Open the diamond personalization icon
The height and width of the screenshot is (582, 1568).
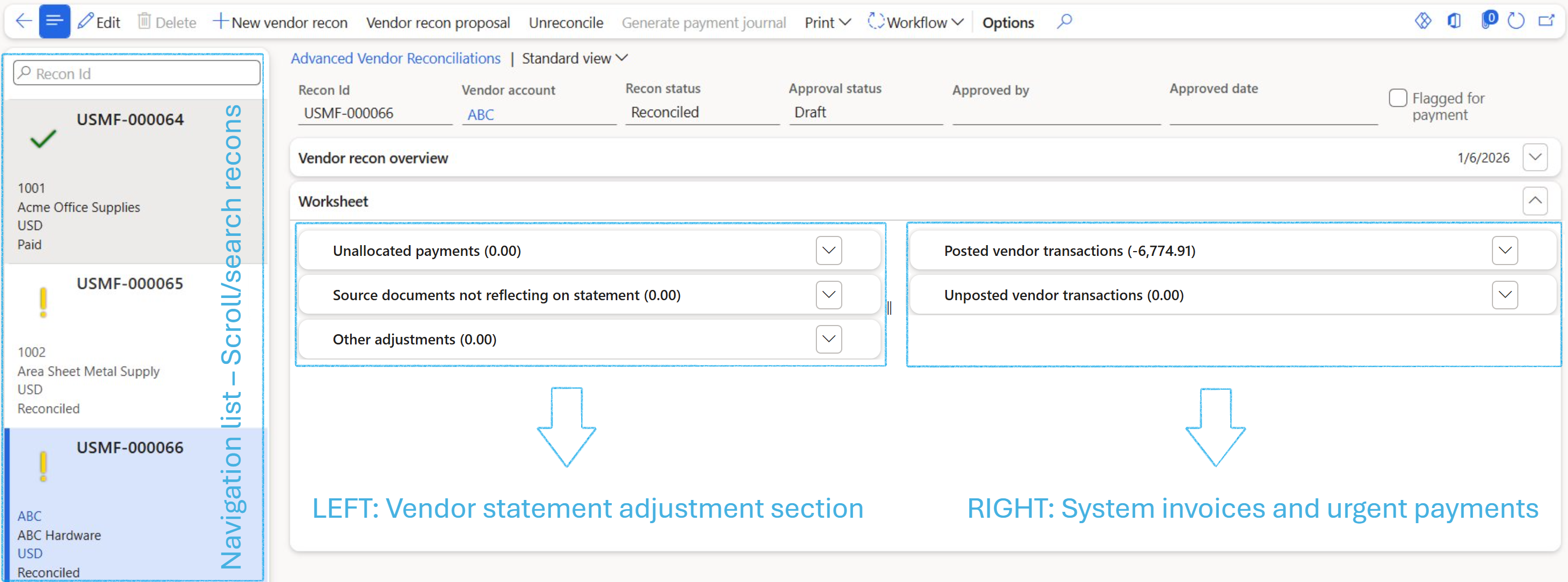click(1422, 21)
